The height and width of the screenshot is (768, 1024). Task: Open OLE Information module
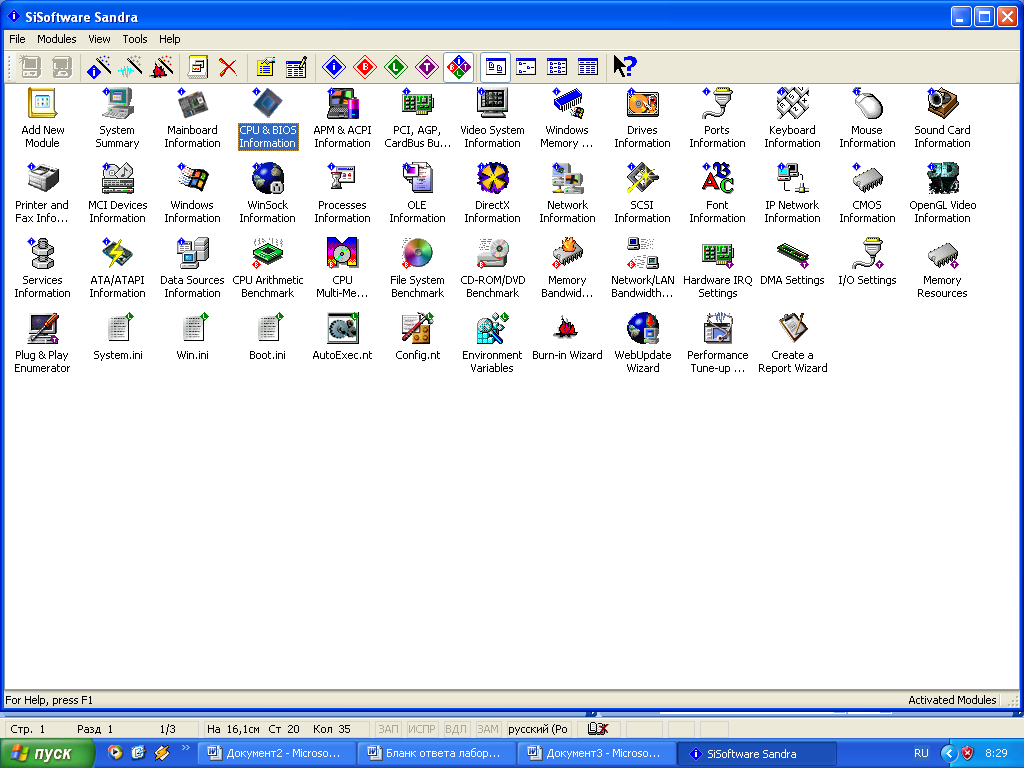click(417, 194)
